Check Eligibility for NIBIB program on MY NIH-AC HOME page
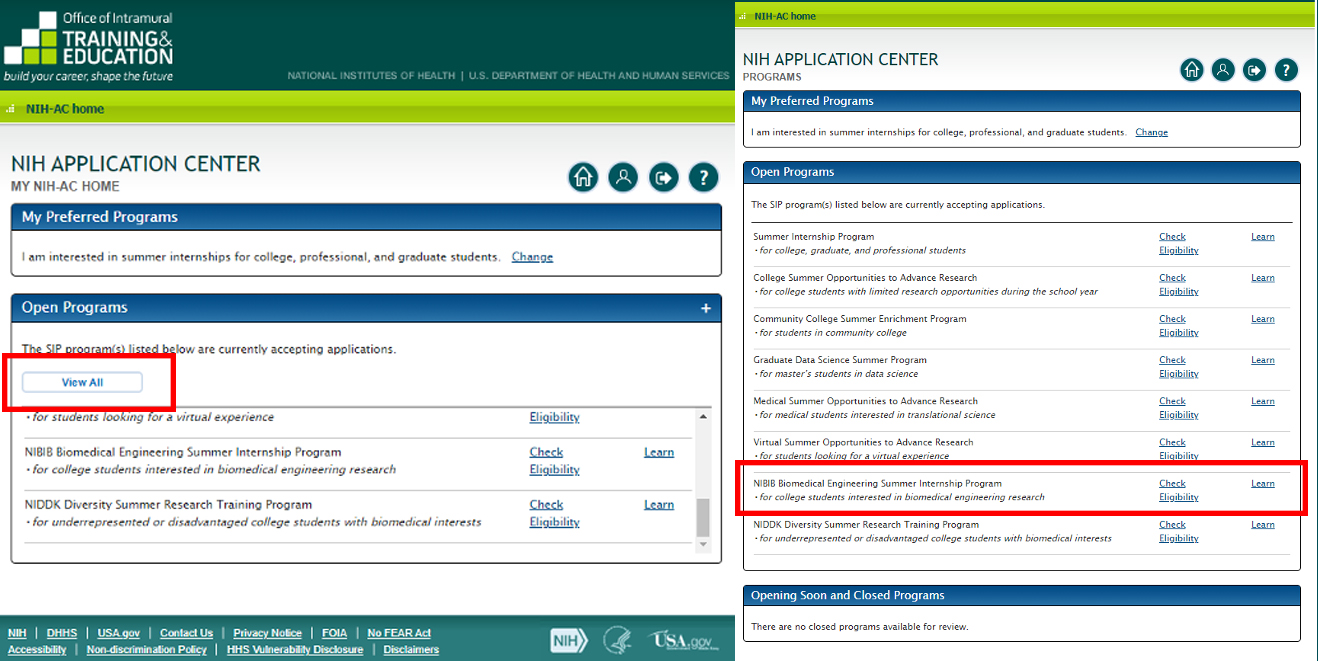Viewport: 1318px width, 661px height. [x=554, y=461]
